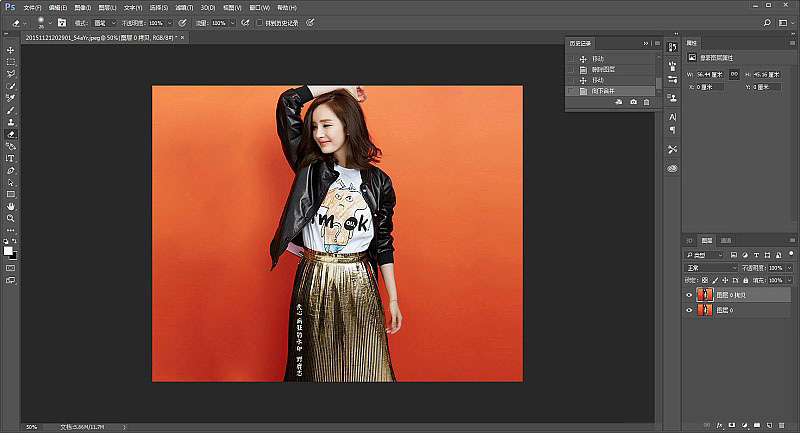This screenshot has height=433, width=800.
Task: Enable the 抹到历史记录 checkbox
Action: (261, 21)
